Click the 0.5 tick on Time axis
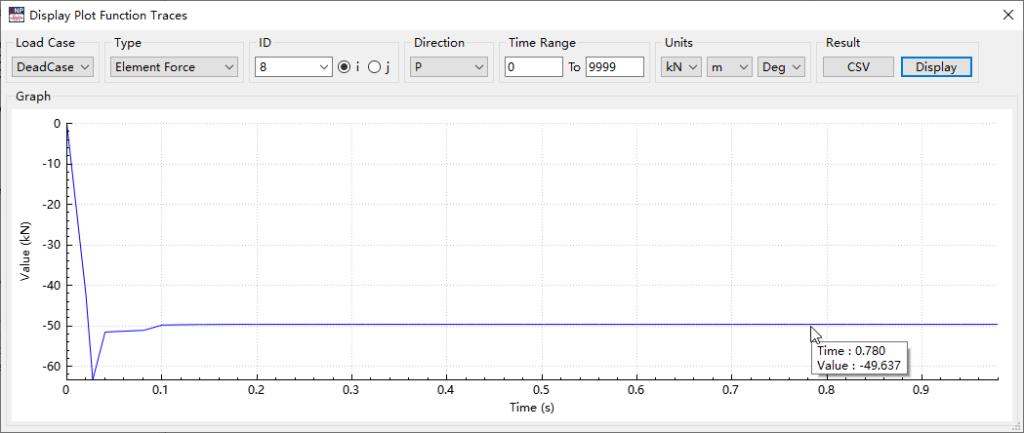This screenshot has height=433, width=1024. tap(541, 391)
